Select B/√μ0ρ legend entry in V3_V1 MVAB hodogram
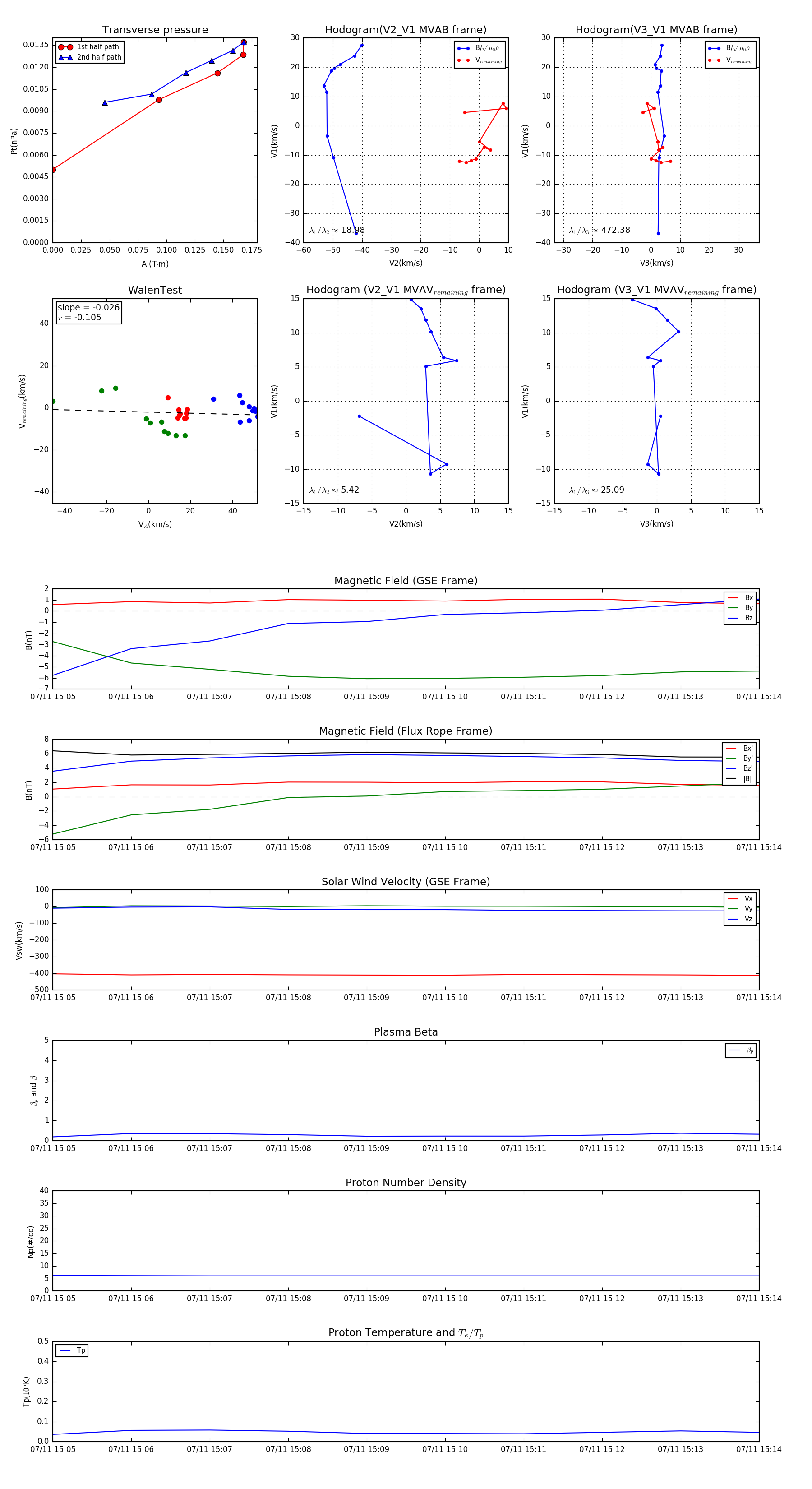Viewport: 812px width, 1489px height. [730, 48]
